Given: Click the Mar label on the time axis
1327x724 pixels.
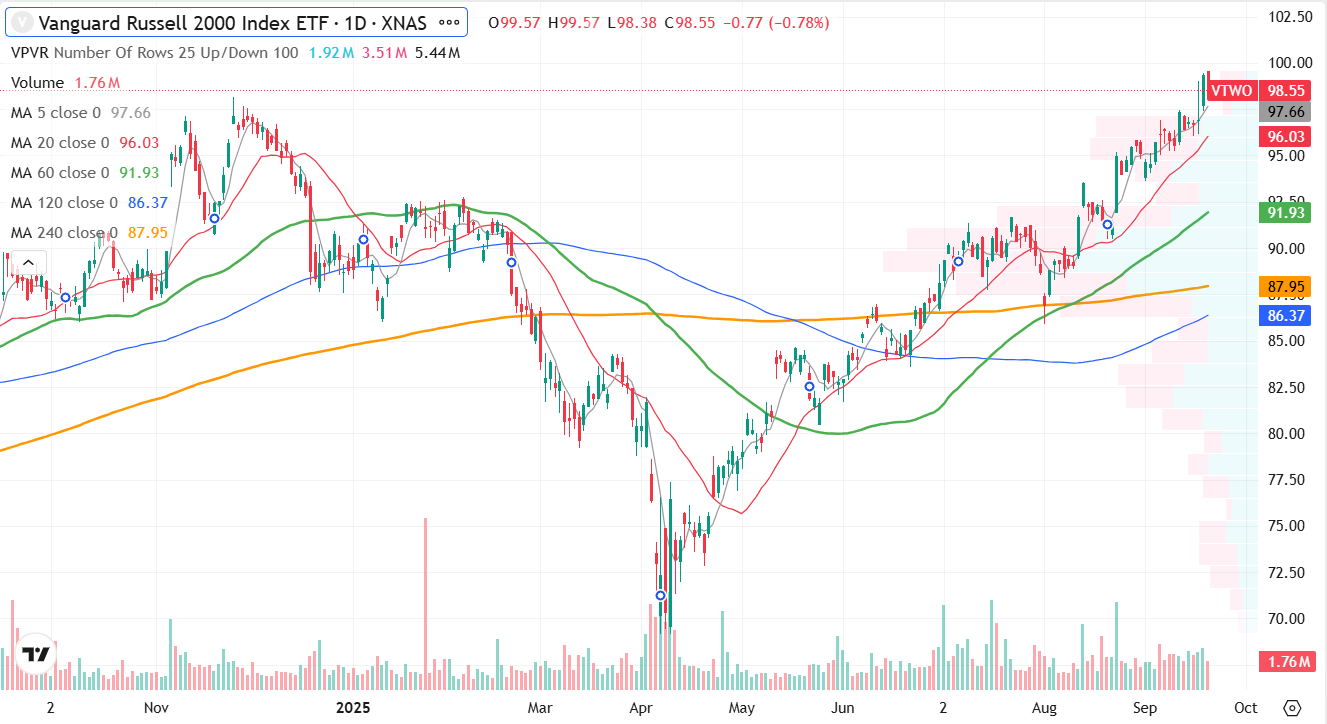Looking at the screenshot, I should point(540,707).
